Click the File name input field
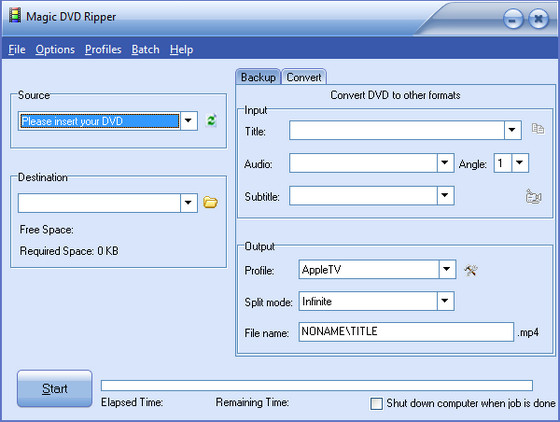 click(x=406, y=332)
